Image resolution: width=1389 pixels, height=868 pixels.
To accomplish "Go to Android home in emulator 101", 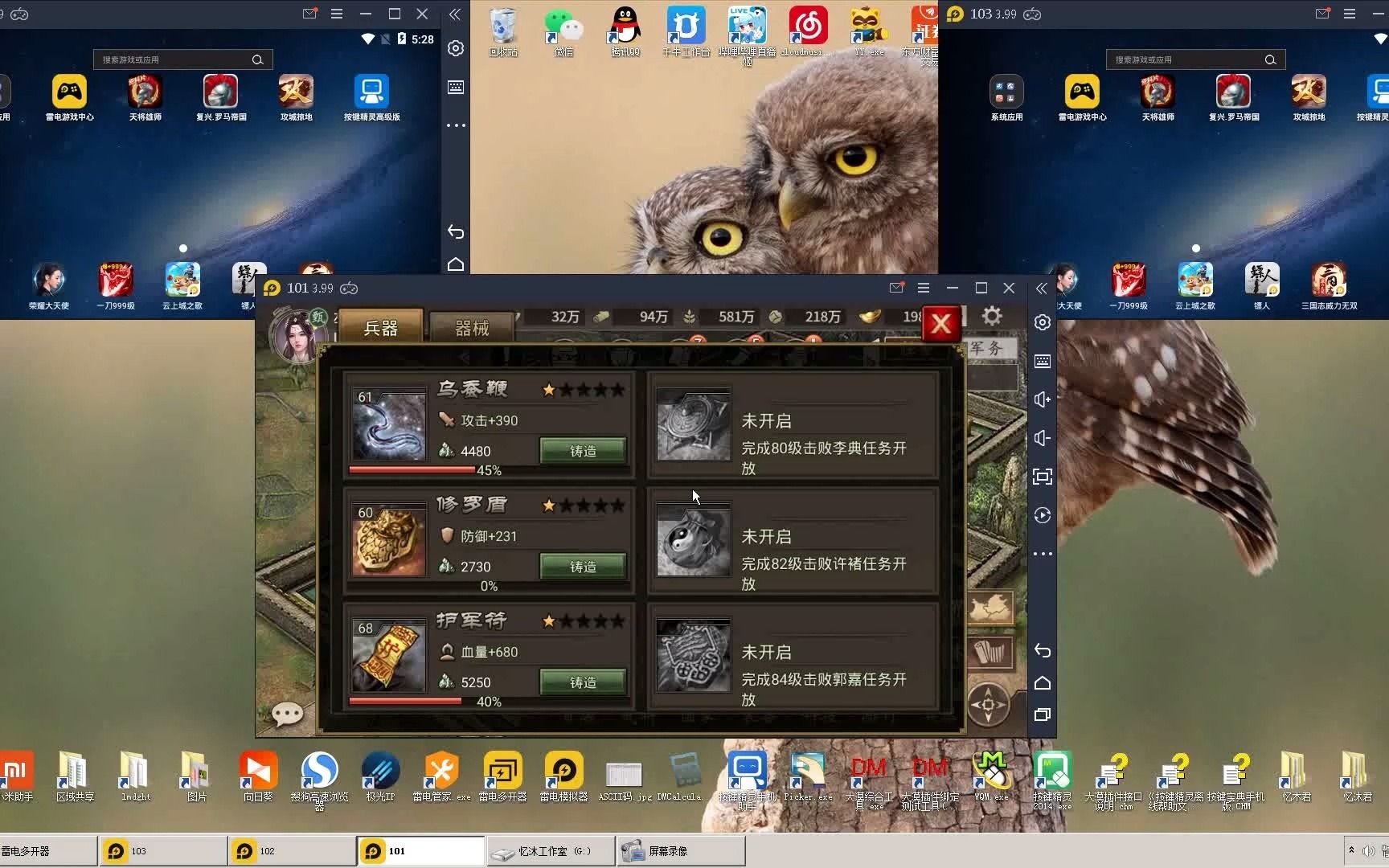I will point(1043,683).
